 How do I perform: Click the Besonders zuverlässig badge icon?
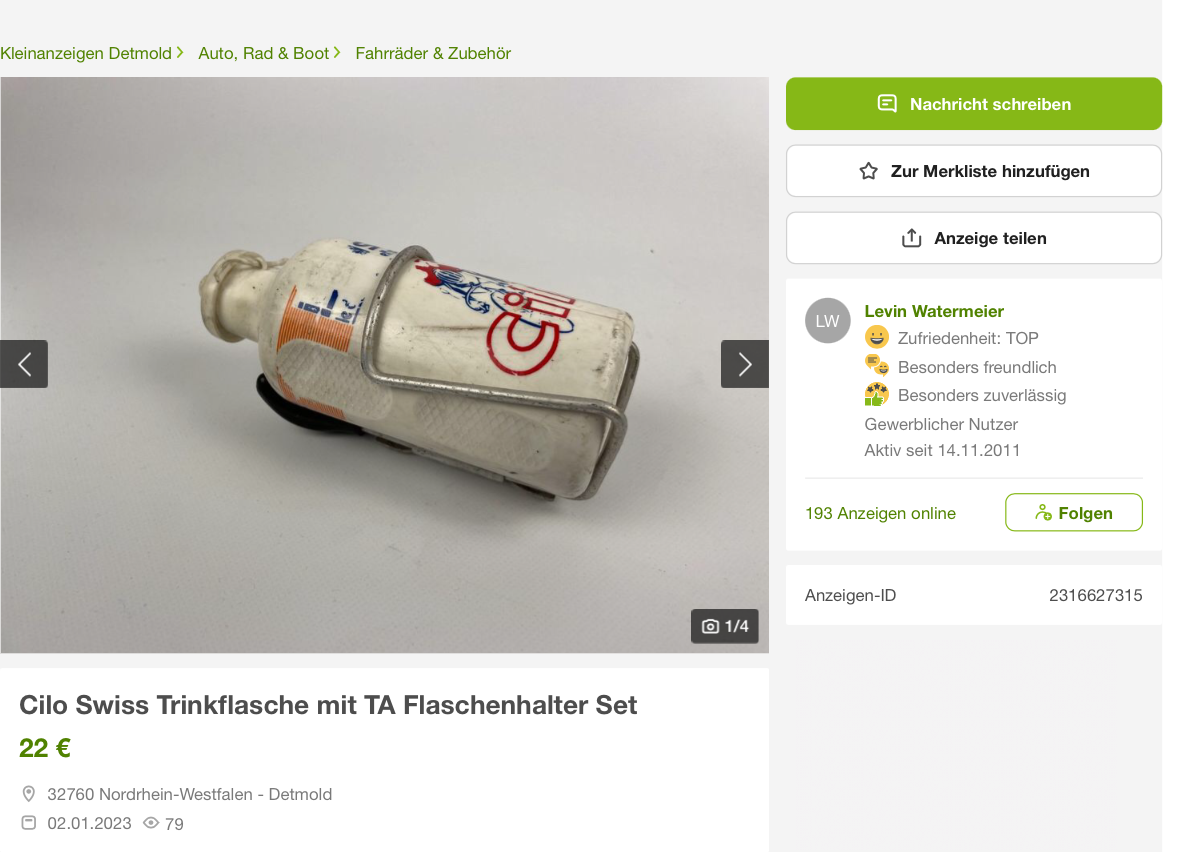877,394
